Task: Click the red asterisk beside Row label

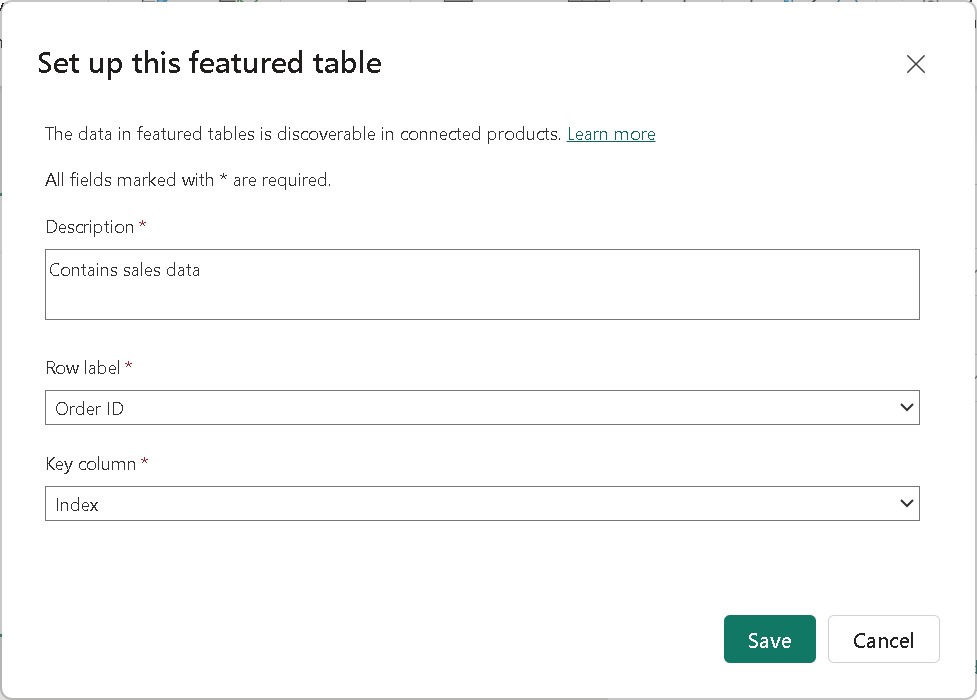Action: (128, 368)
